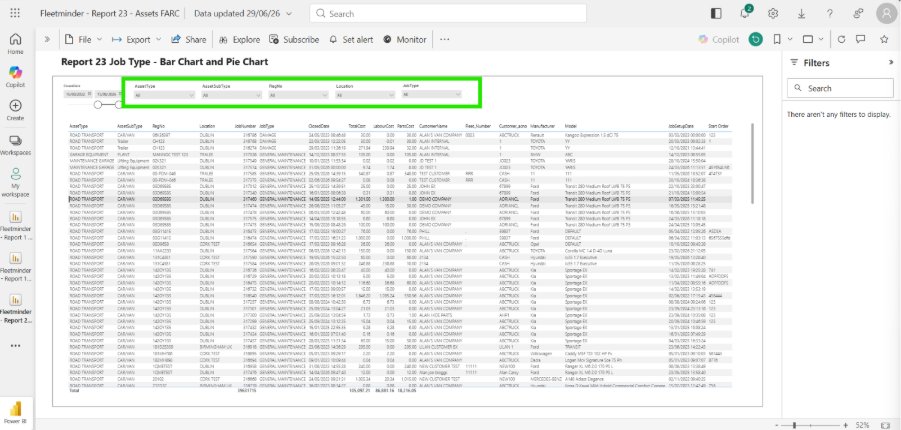Image resolution: width=901 pixels, height=430 pixels.
Task: Open more sidebar options ellipsis
Action: 16,346
